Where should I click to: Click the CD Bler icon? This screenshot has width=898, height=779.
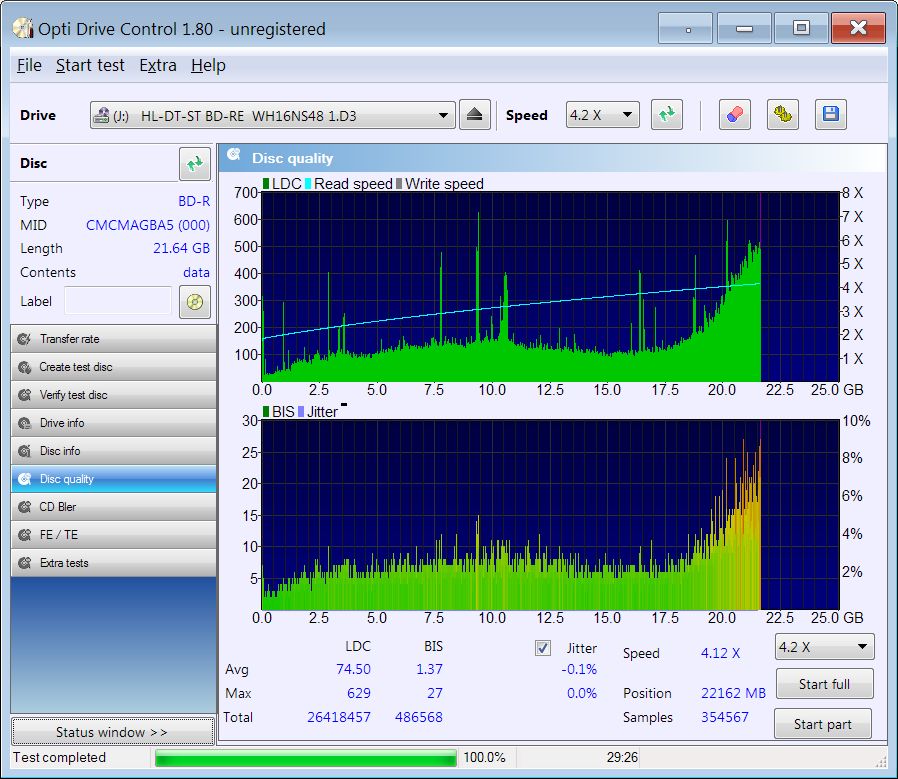(24, 507)
